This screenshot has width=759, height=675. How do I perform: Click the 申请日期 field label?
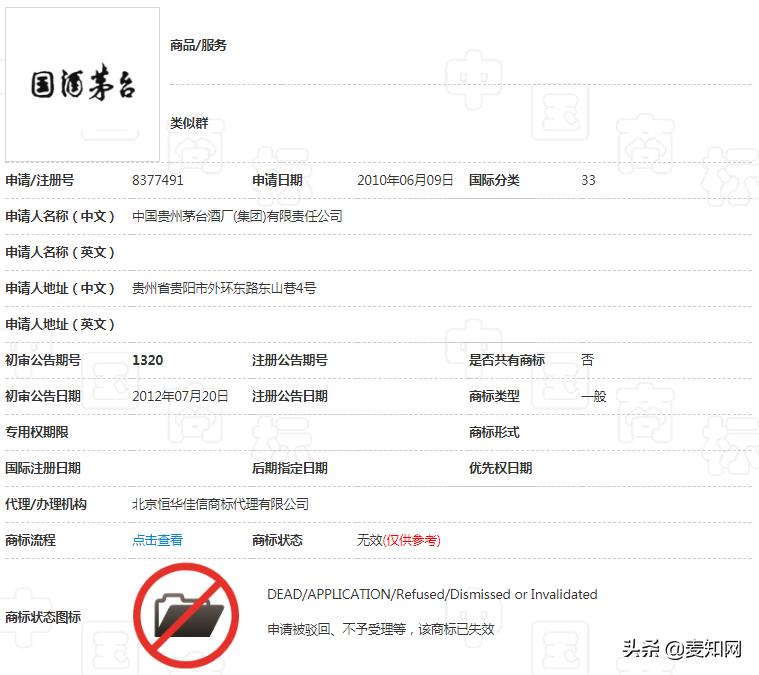277,180
